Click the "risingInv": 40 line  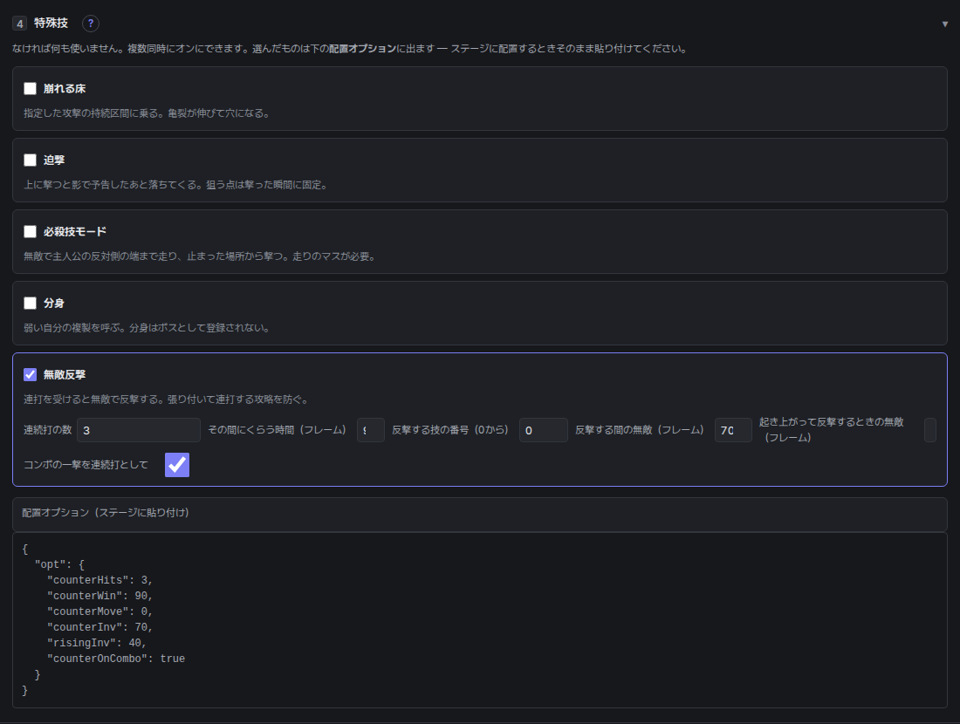(97, 643)
